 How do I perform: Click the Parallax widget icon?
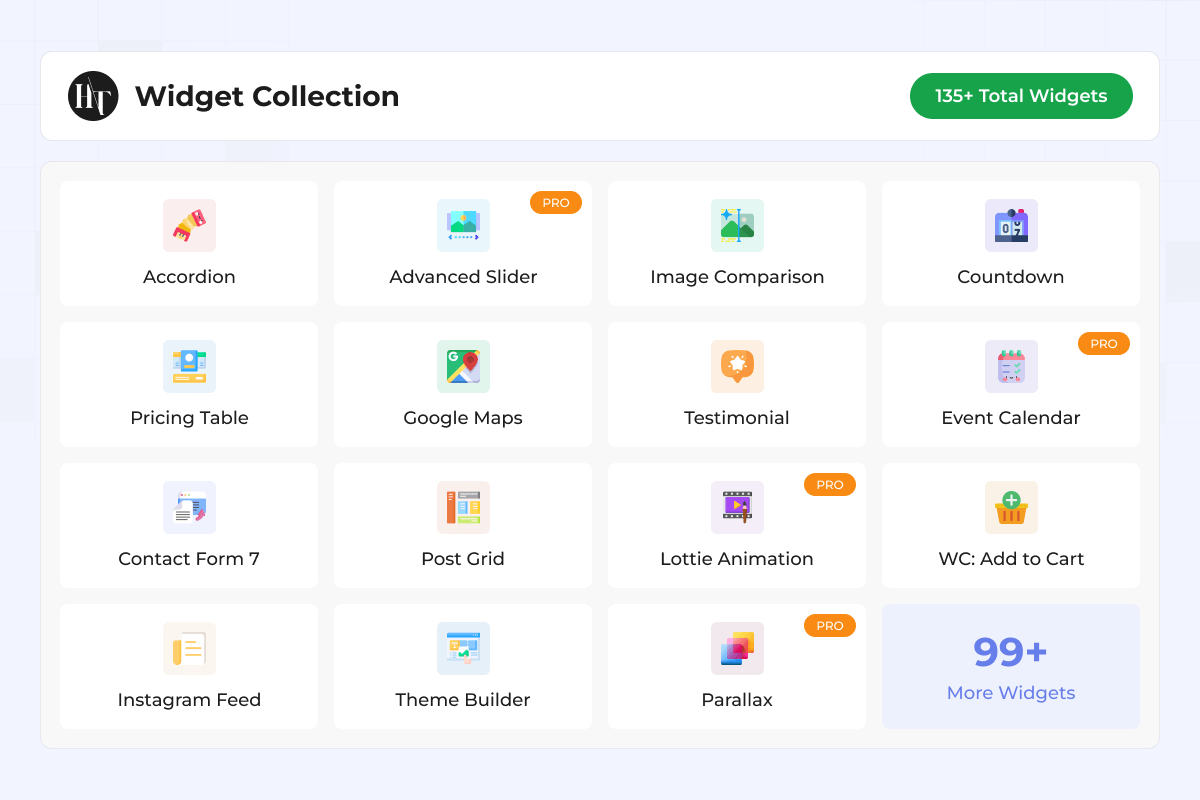tap(737, 648)
